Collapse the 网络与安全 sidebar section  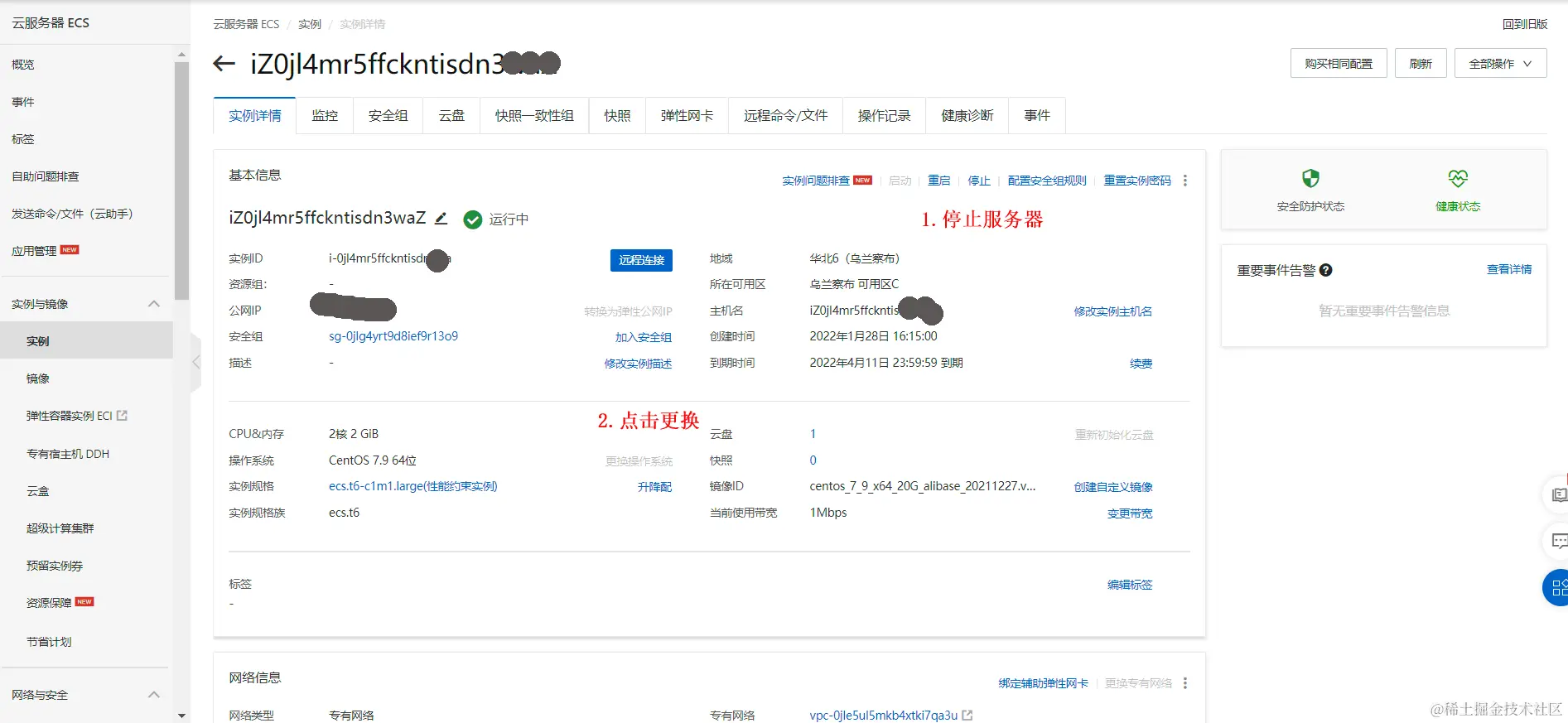tap(154, 695)
